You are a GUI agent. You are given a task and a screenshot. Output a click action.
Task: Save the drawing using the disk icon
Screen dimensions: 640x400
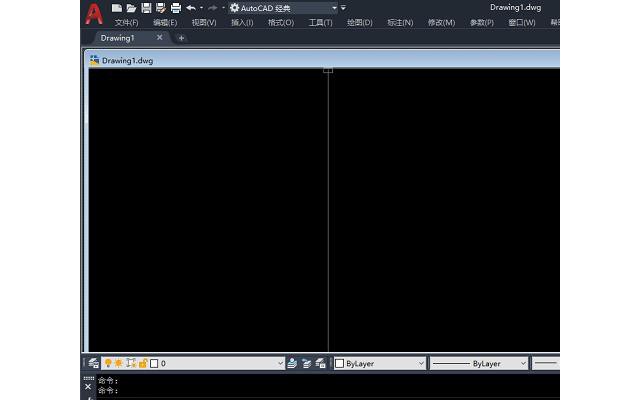[146, 8]
